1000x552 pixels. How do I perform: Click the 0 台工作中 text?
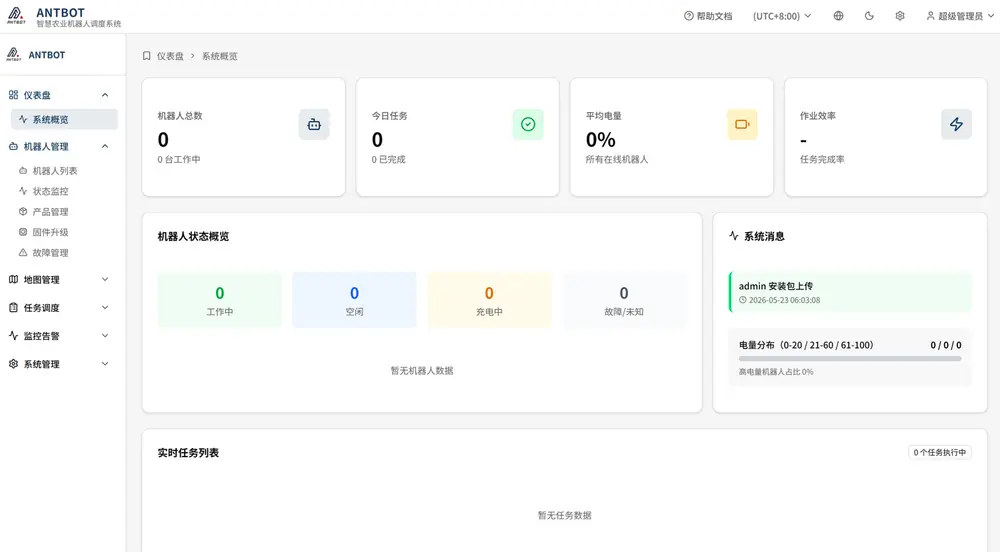click(179, 159)
